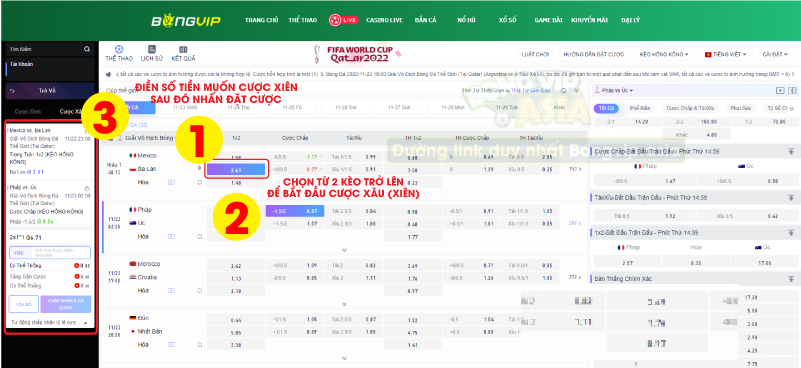The width and height of the screenshot is (801, 368).
Task: Open the LỊCH SỬ history icon
Action: (151, 49)
